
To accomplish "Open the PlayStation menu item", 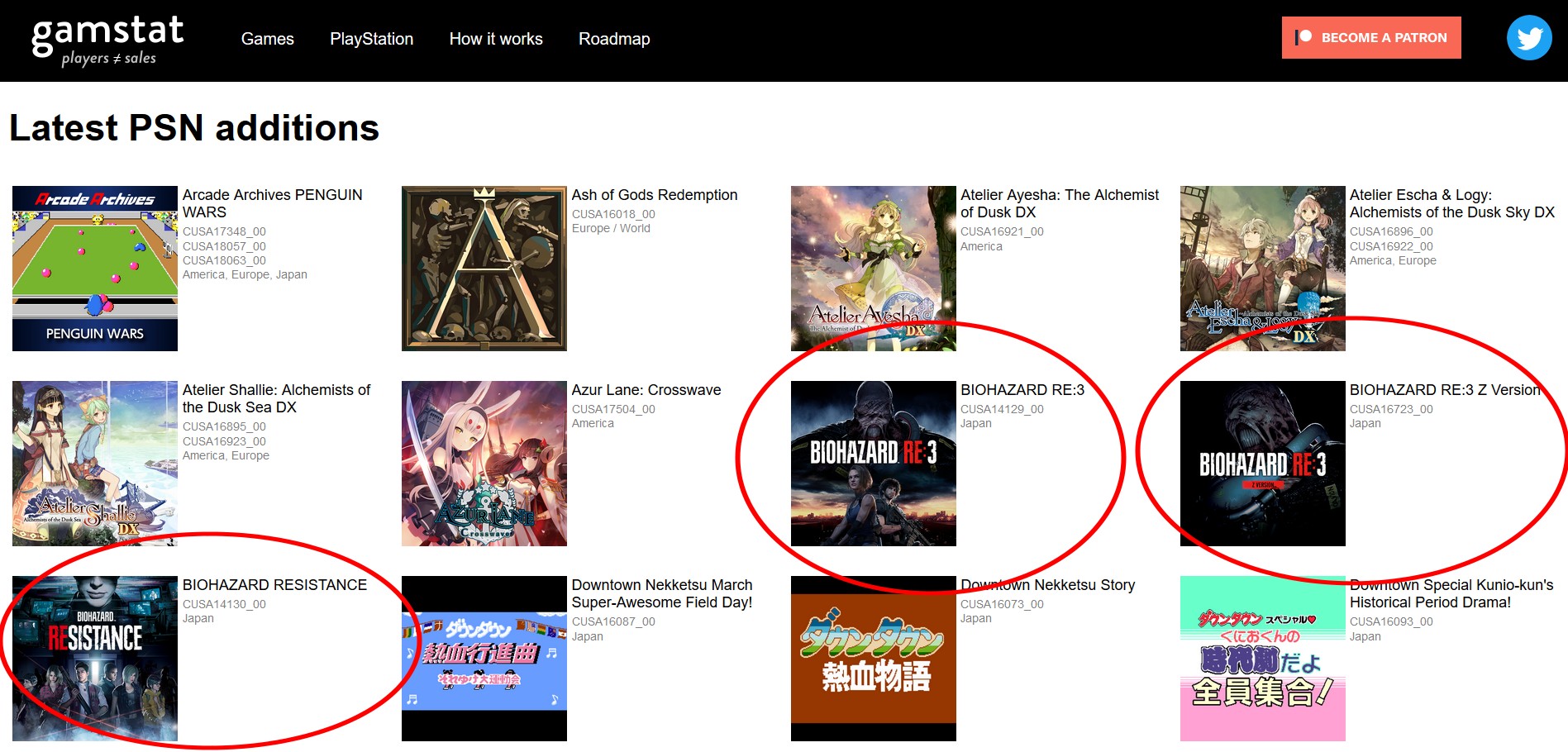I will tap(371, 39).
